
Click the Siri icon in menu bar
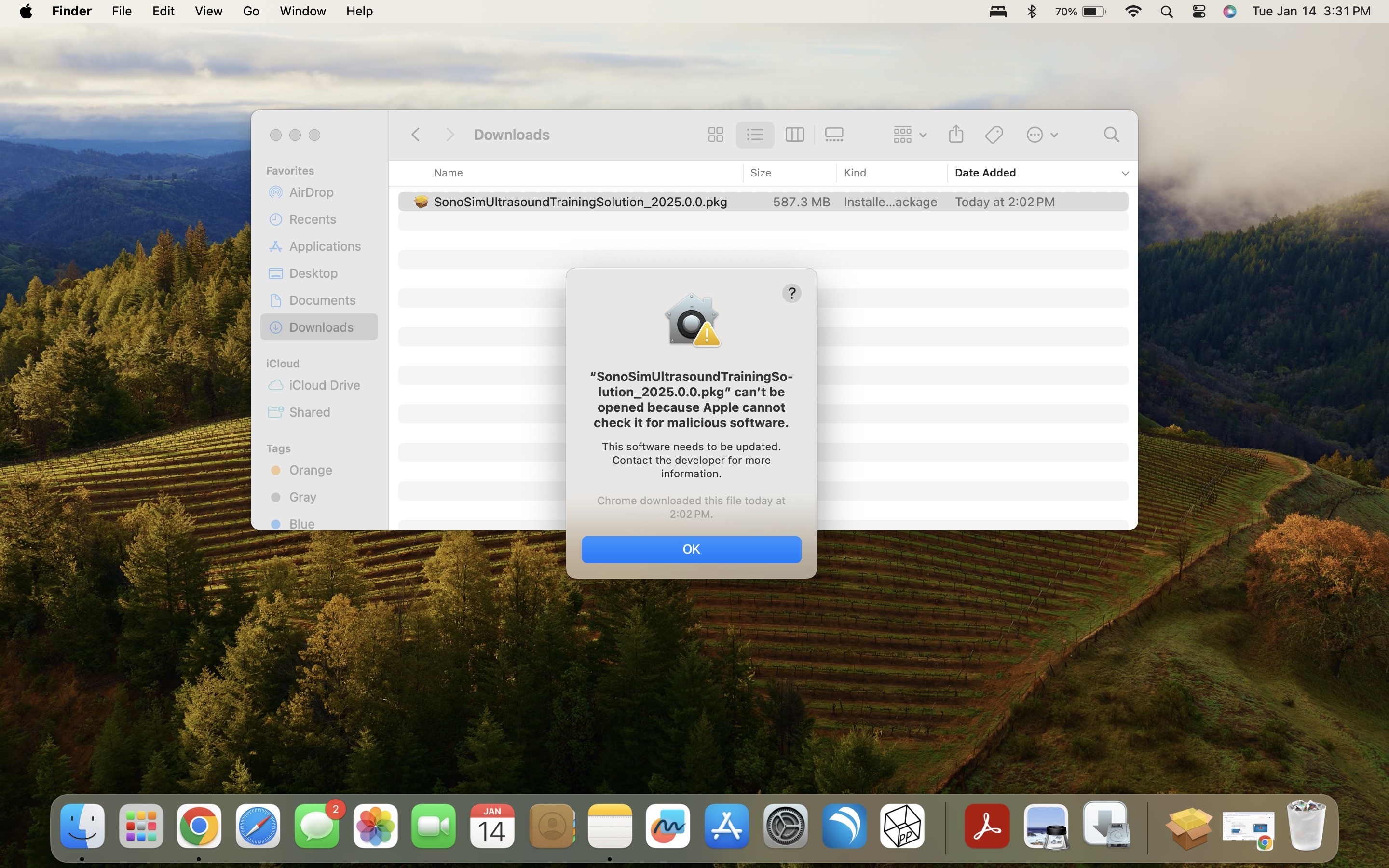(x=1229, y=12)
